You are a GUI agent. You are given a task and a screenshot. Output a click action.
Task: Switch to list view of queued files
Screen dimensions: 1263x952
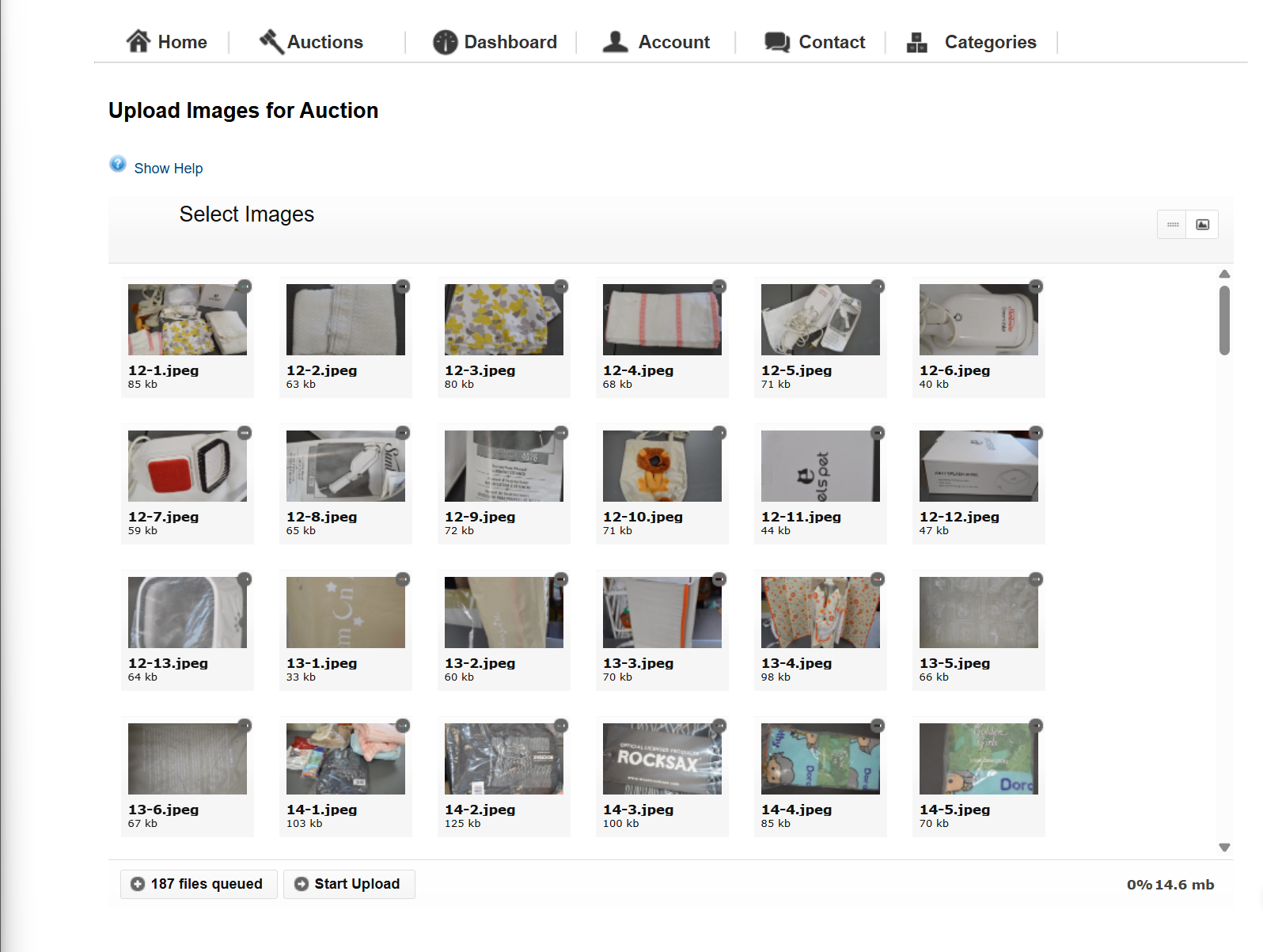pyautogui.click(x=1173, y=225)
